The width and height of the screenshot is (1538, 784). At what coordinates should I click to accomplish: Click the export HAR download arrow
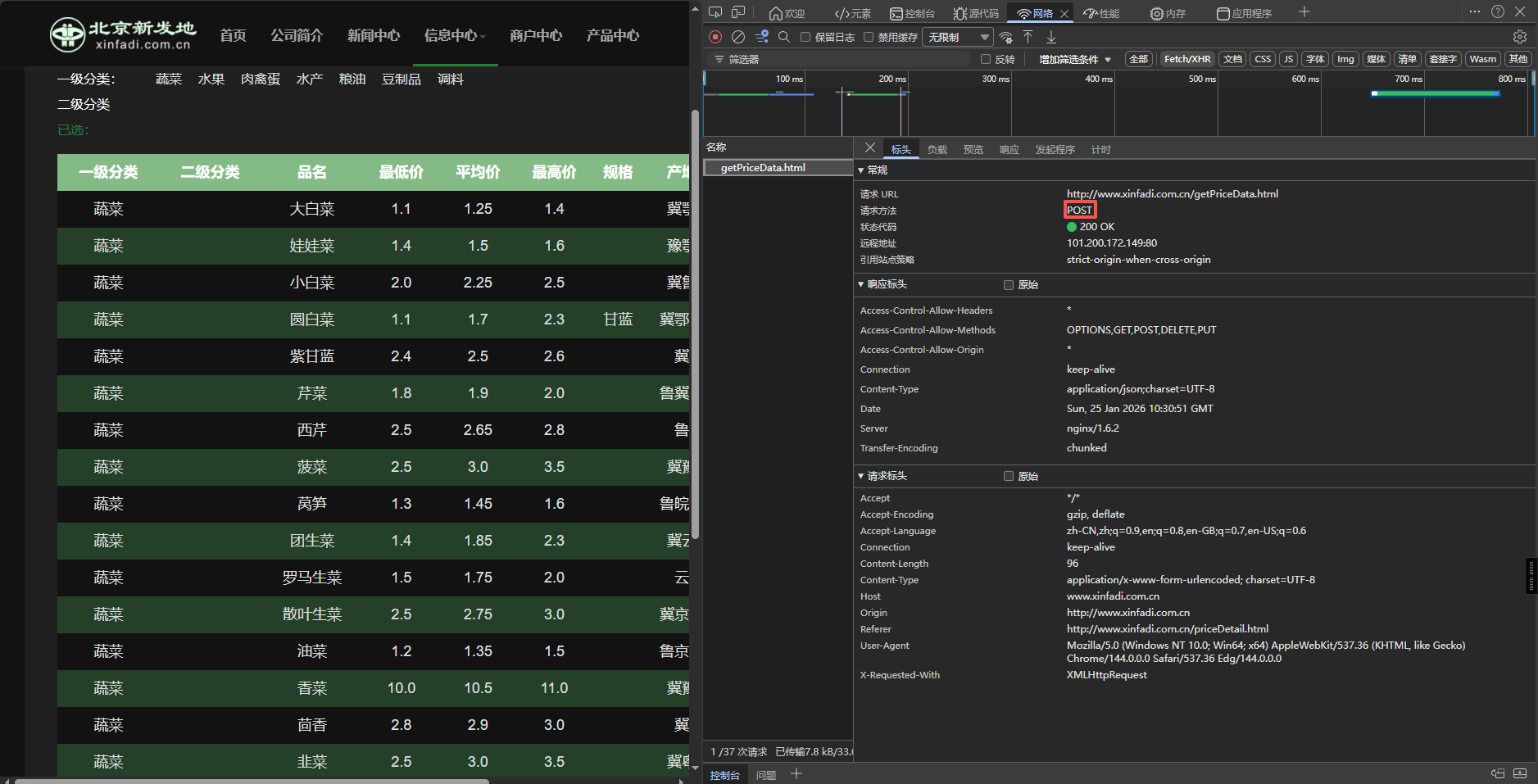click(1051, 37)
